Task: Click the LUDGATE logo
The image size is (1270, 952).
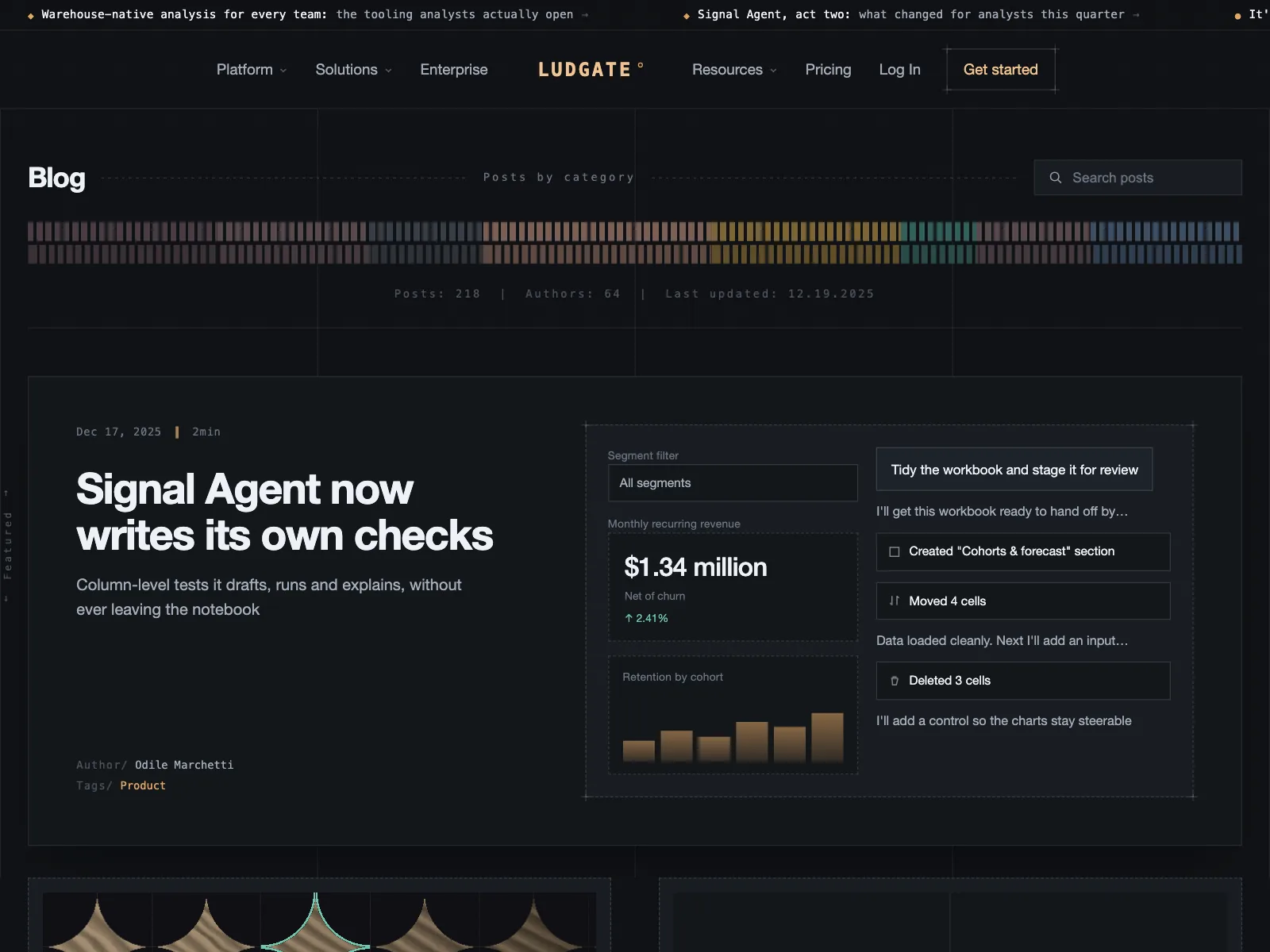Action: click(x=591, y=70)
